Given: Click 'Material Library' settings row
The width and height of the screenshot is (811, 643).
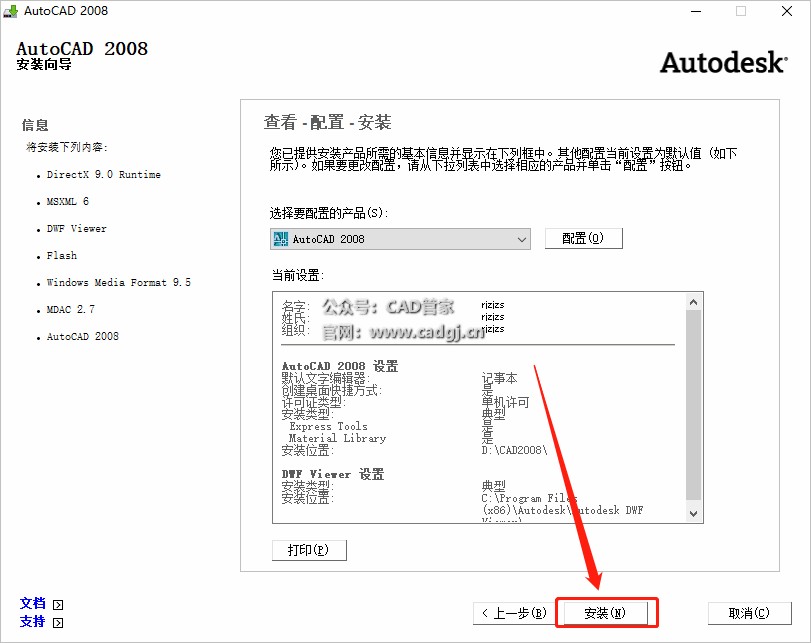Looking at the screenshot, I should point(337,438).
